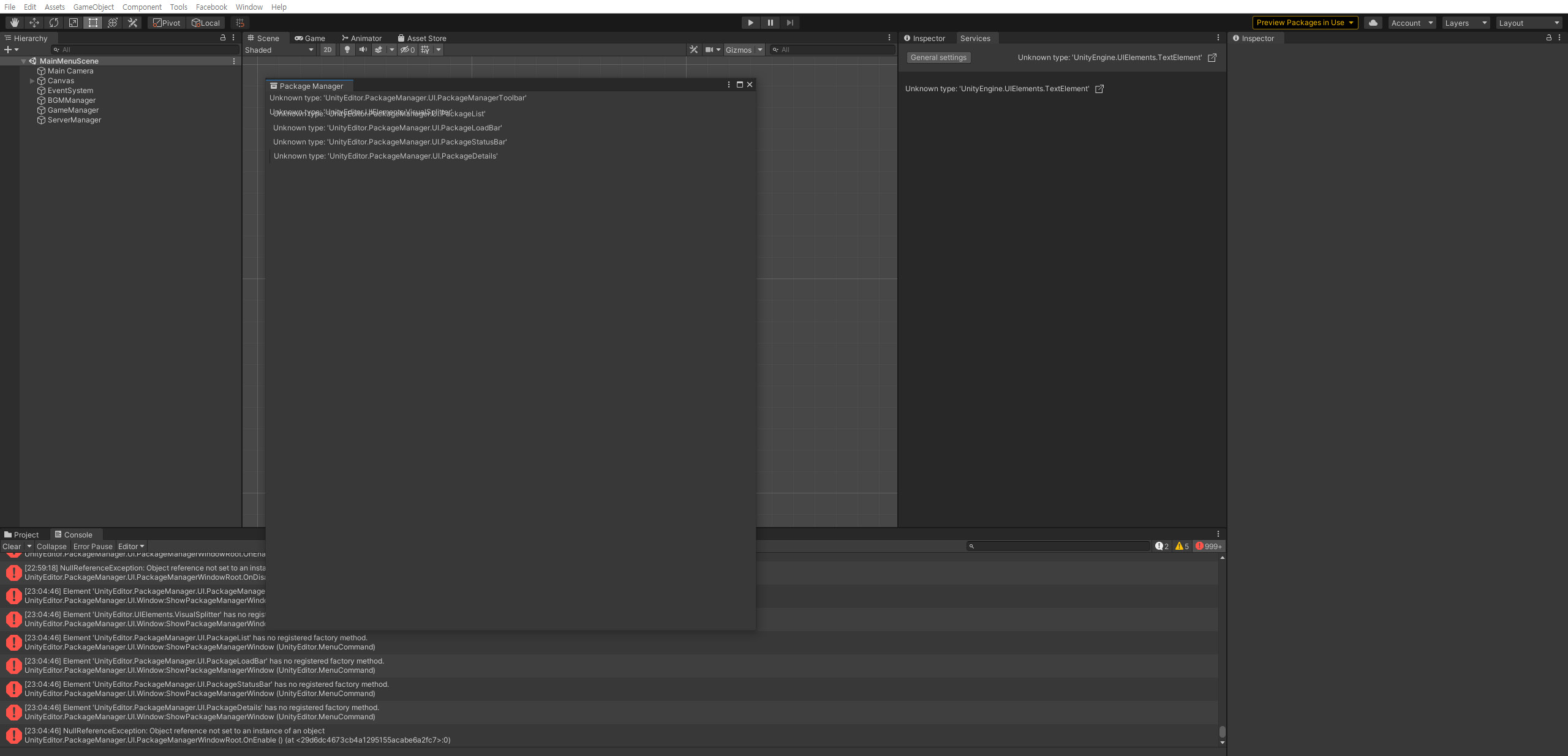Select the Scale tool
This screenshot has width=1568, height=756.
click(x=73, y=22)
